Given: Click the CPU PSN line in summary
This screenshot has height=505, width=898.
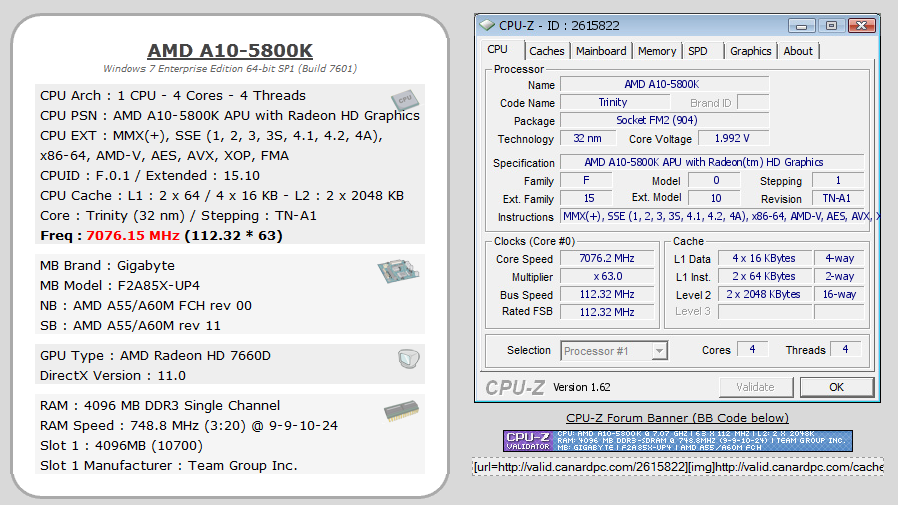Looking at the screenshot, I should coord(230,116).
